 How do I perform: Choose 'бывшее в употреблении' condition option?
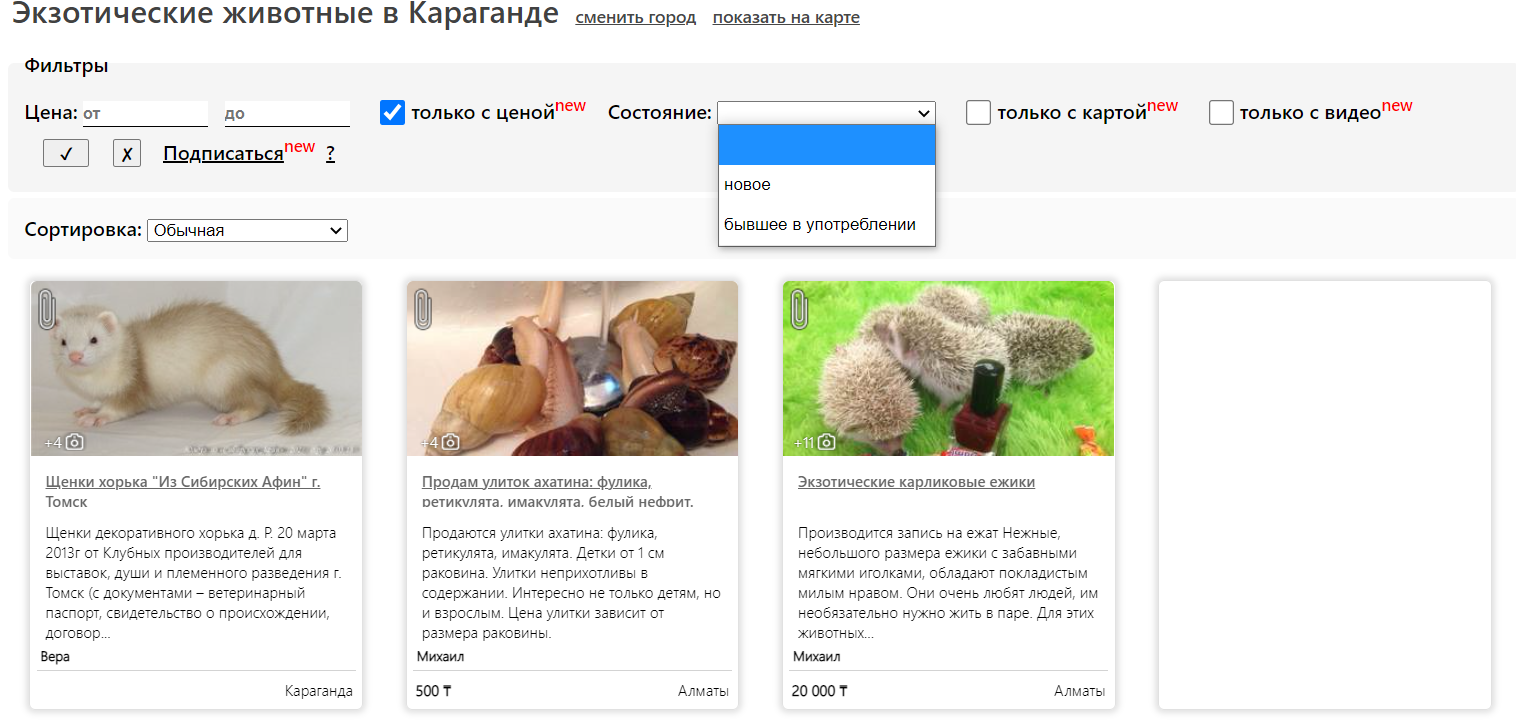click(827, 225)
